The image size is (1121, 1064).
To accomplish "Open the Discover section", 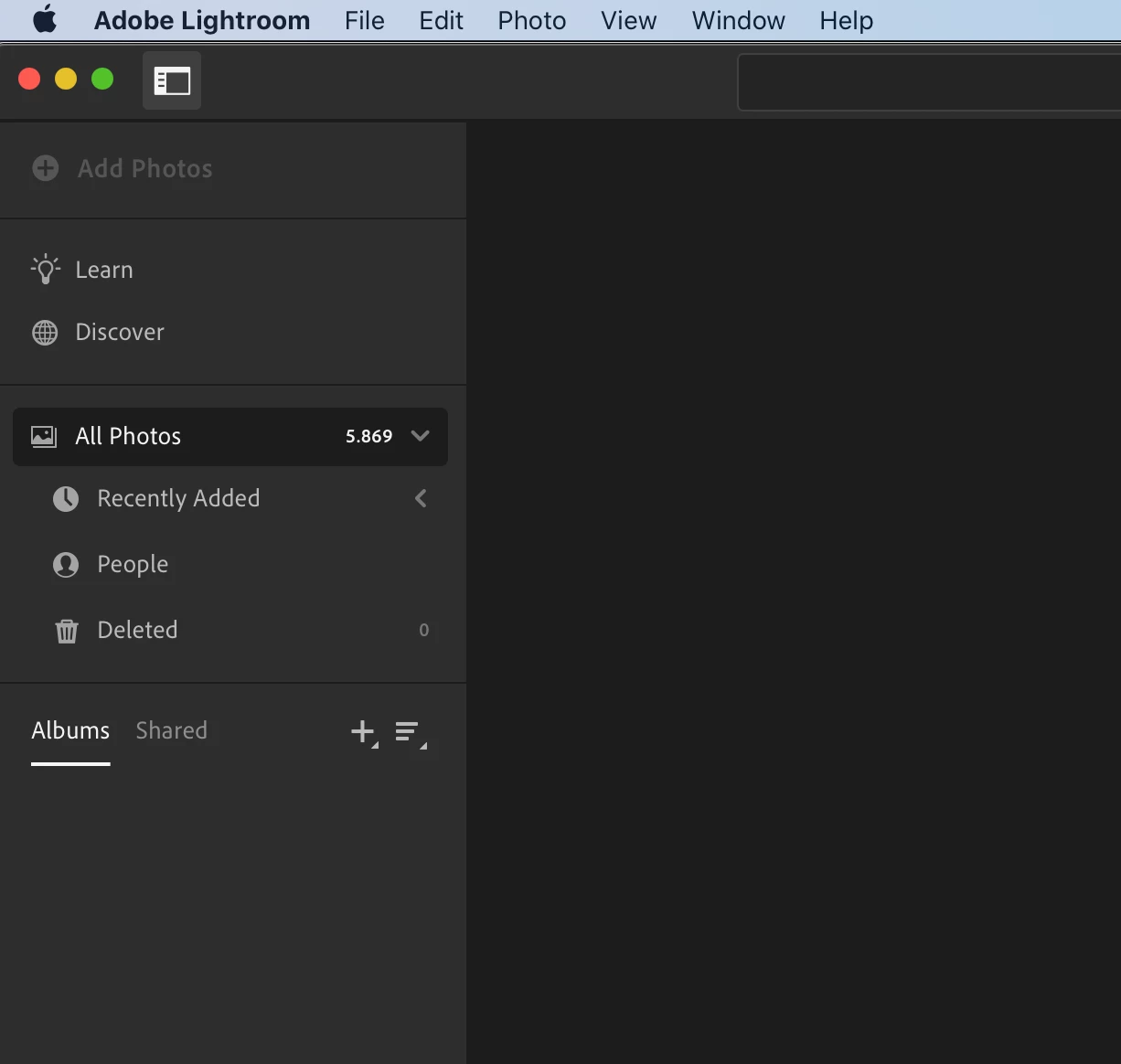I will pos(120,332).
